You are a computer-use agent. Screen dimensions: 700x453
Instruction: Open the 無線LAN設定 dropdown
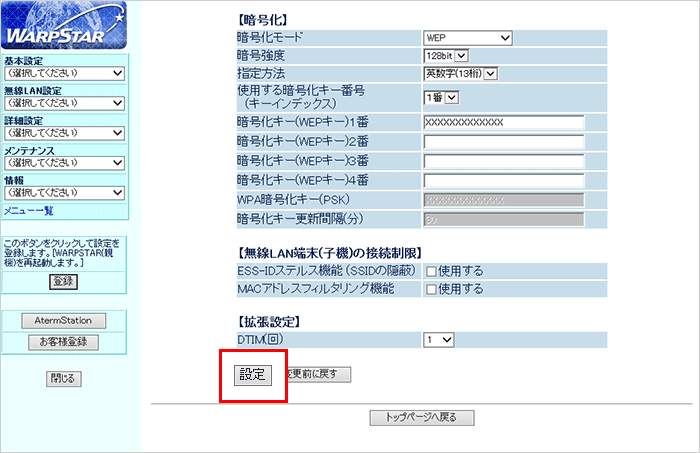point(64,103)
